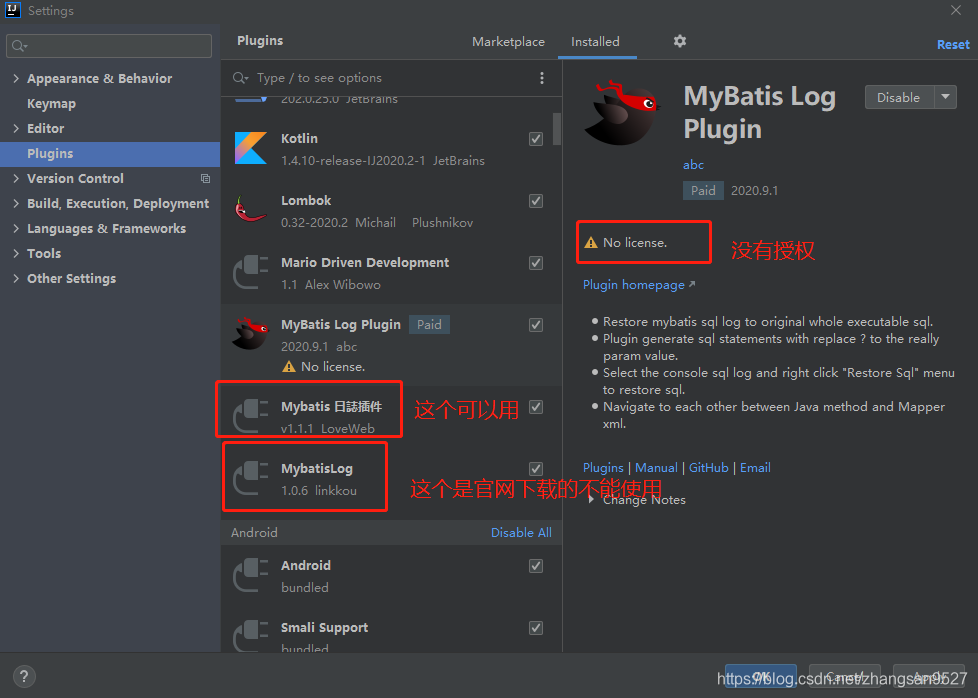Open the Disable button dropdown arrow
This screenshot has height=698, width=978.
tap(944, 97)
